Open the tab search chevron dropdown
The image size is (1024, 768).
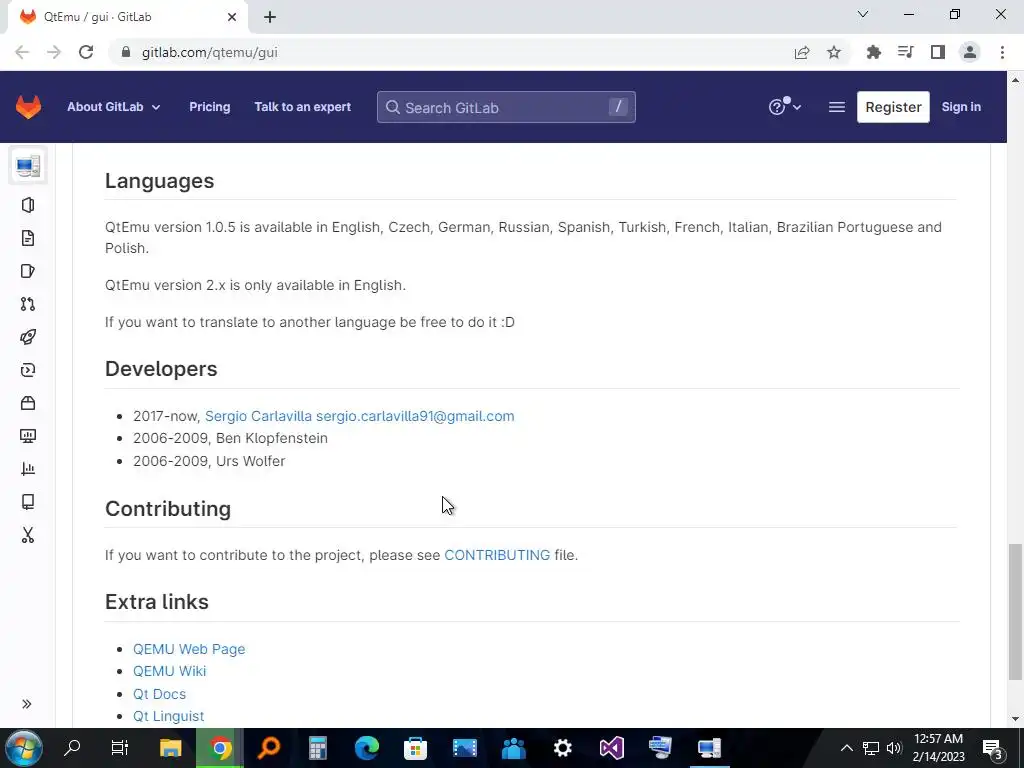point(863,14)
